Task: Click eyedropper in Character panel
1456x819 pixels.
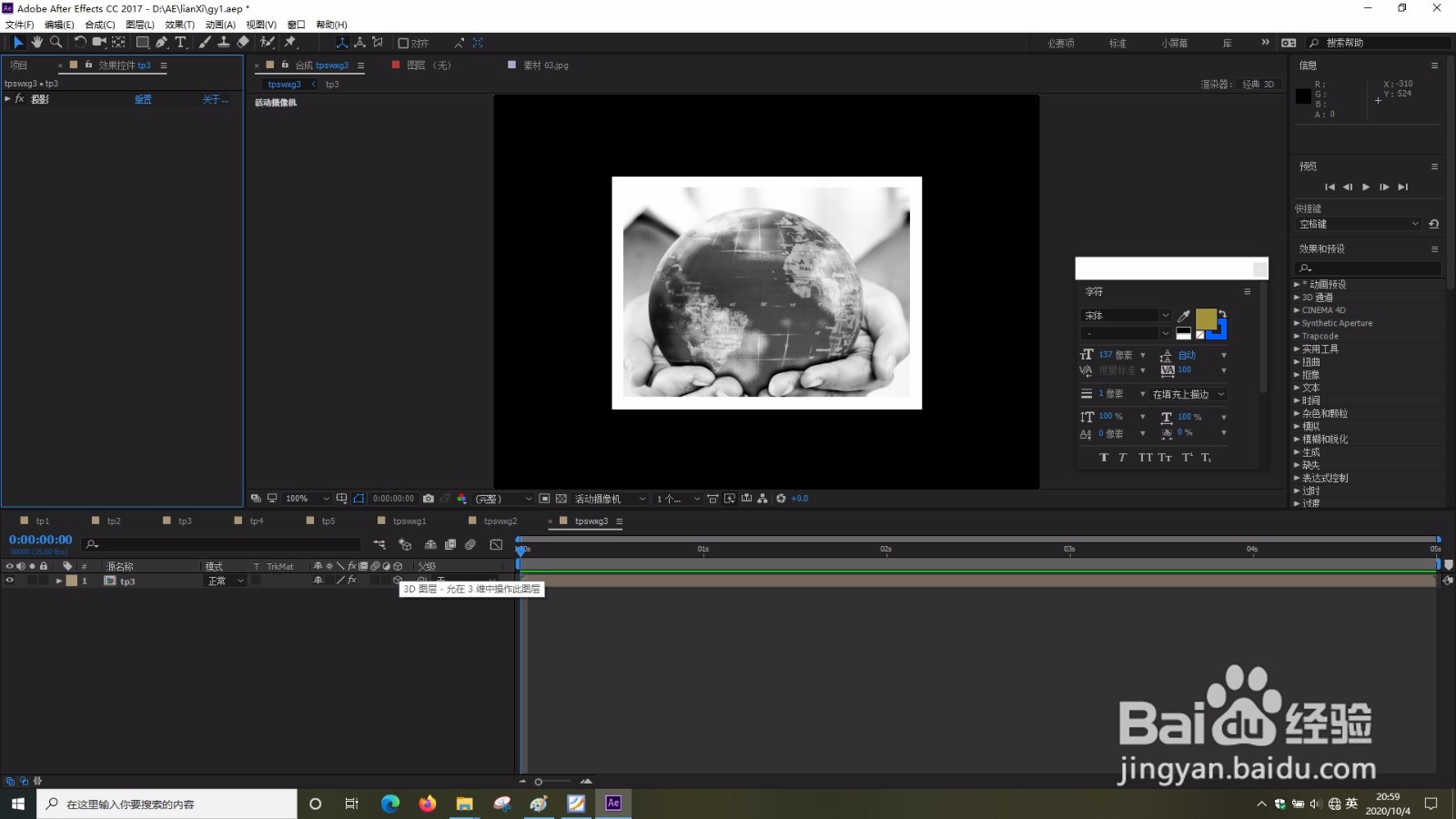Action: coord(1184,316)
